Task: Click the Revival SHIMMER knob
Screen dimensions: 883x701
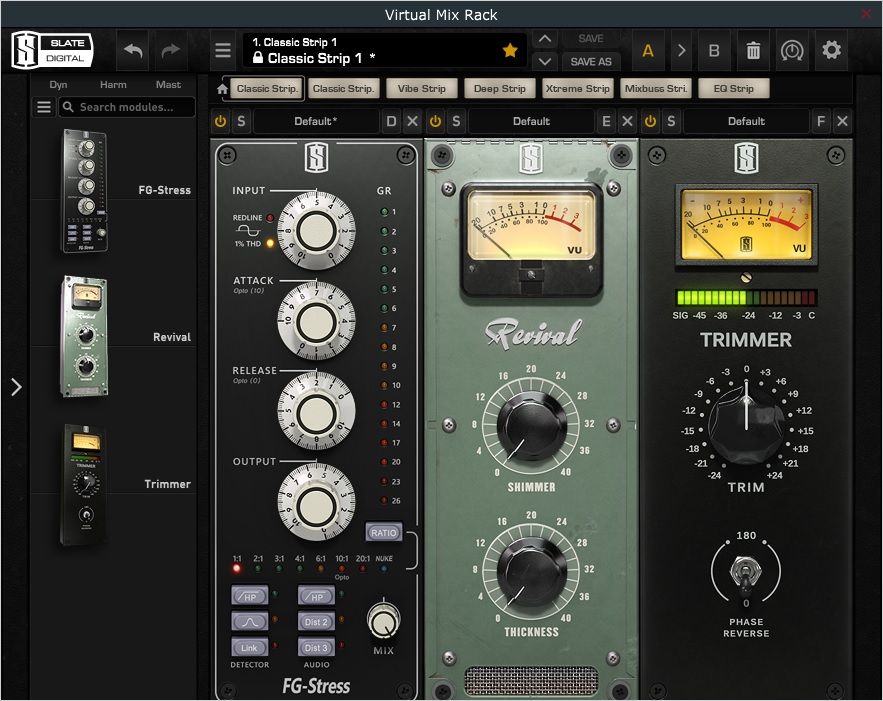Action: pos(532,426)
